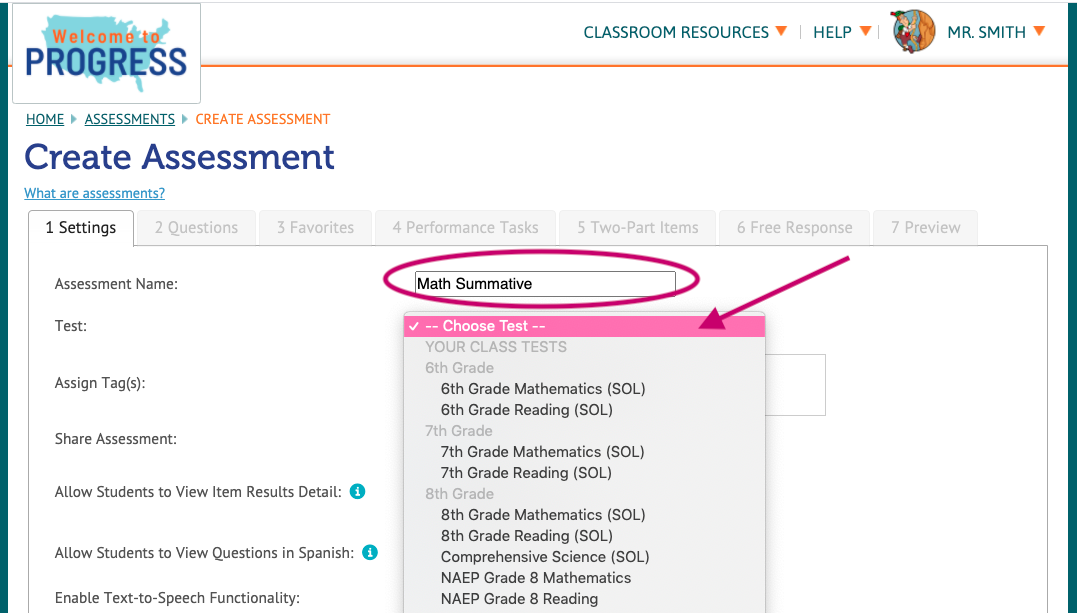
Task: Click the Welcome to Progress logo
Action: click(106, 54)
